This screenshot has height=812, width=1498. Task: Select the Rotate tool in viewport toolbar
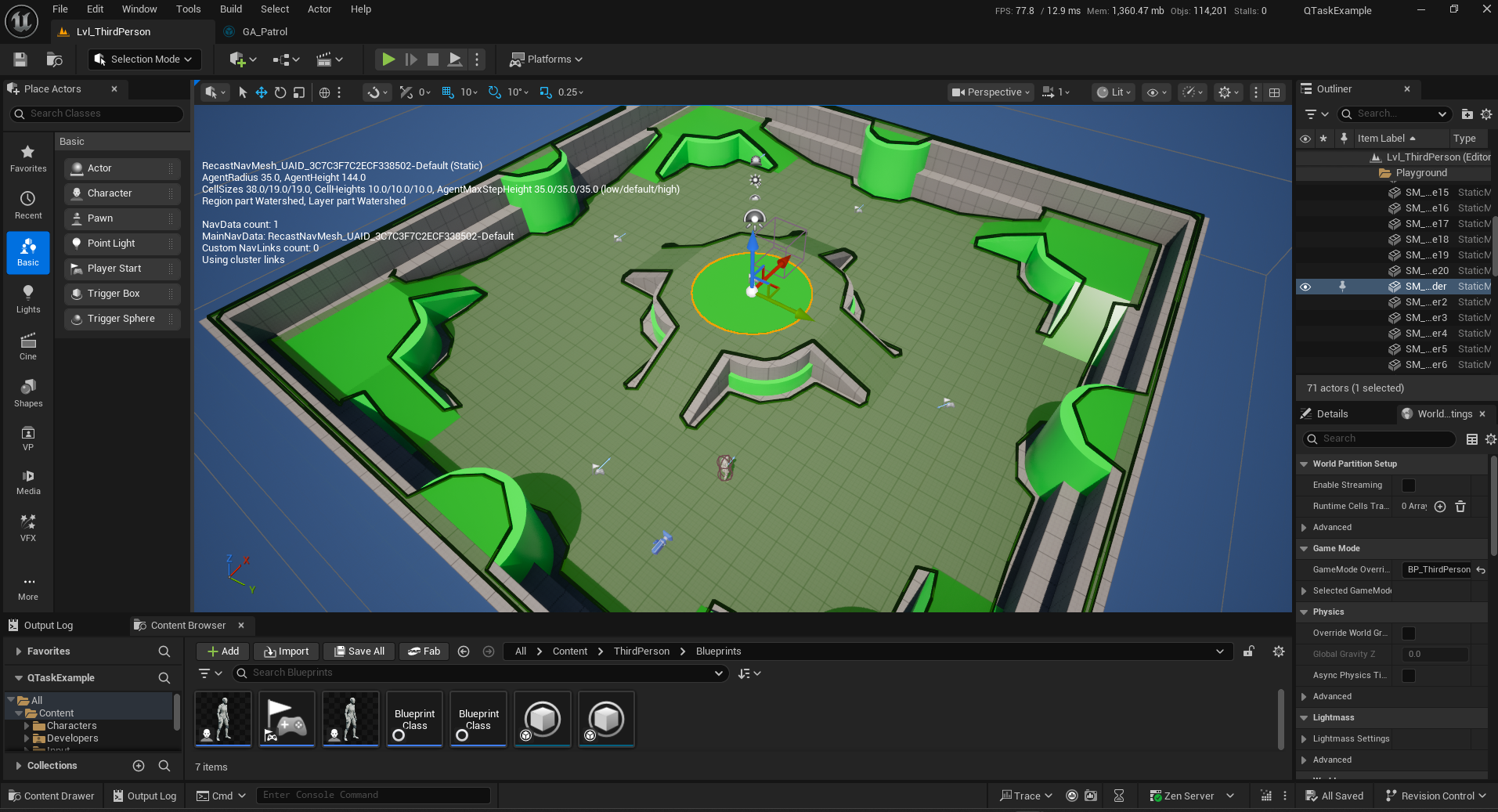tap(280, 92)
